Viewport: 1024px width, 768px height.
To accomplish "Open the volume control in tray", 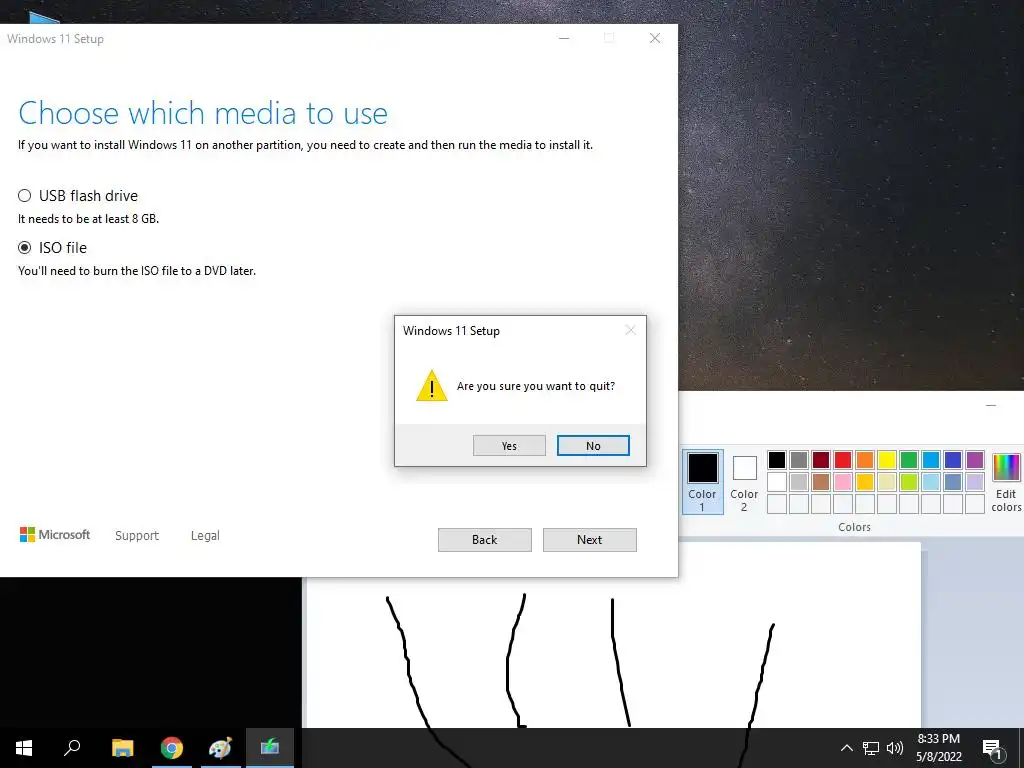I will point(895,748).
